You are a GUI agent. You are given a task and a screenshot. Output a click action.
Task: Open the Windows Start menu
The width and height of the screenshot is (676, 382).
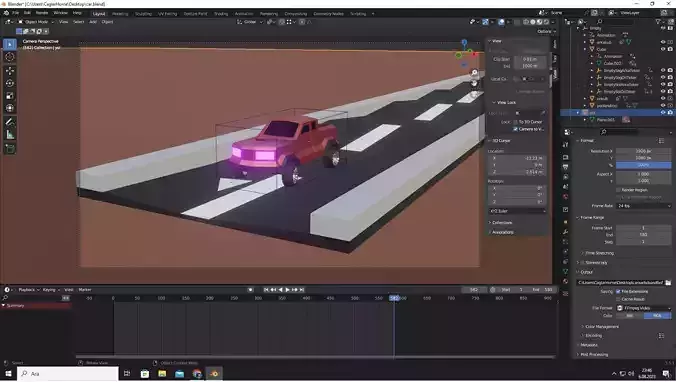coord(8,373)
